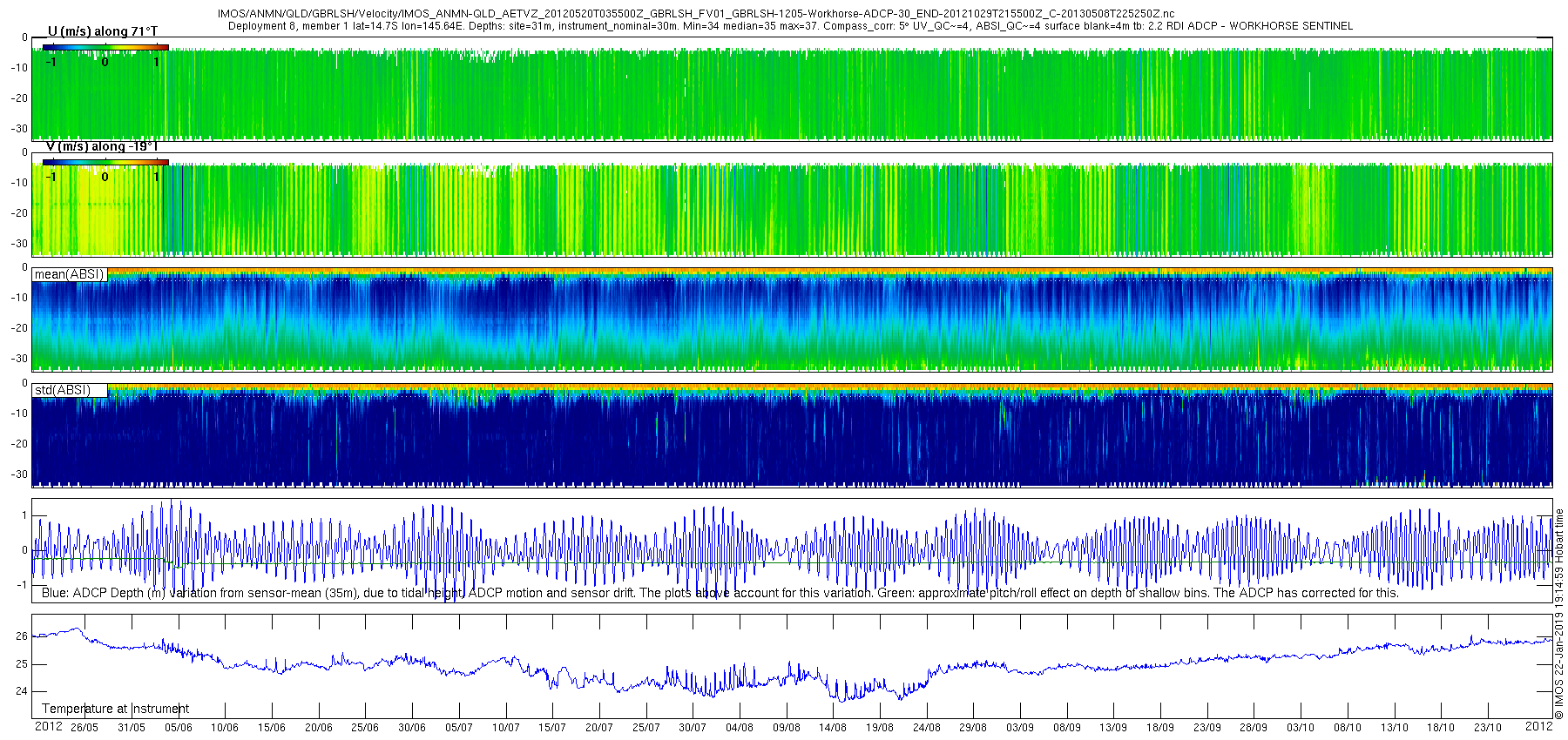
Task: Click the '24' tick on temperature axis
Action: pyautogui.click(x=22, y=692)
